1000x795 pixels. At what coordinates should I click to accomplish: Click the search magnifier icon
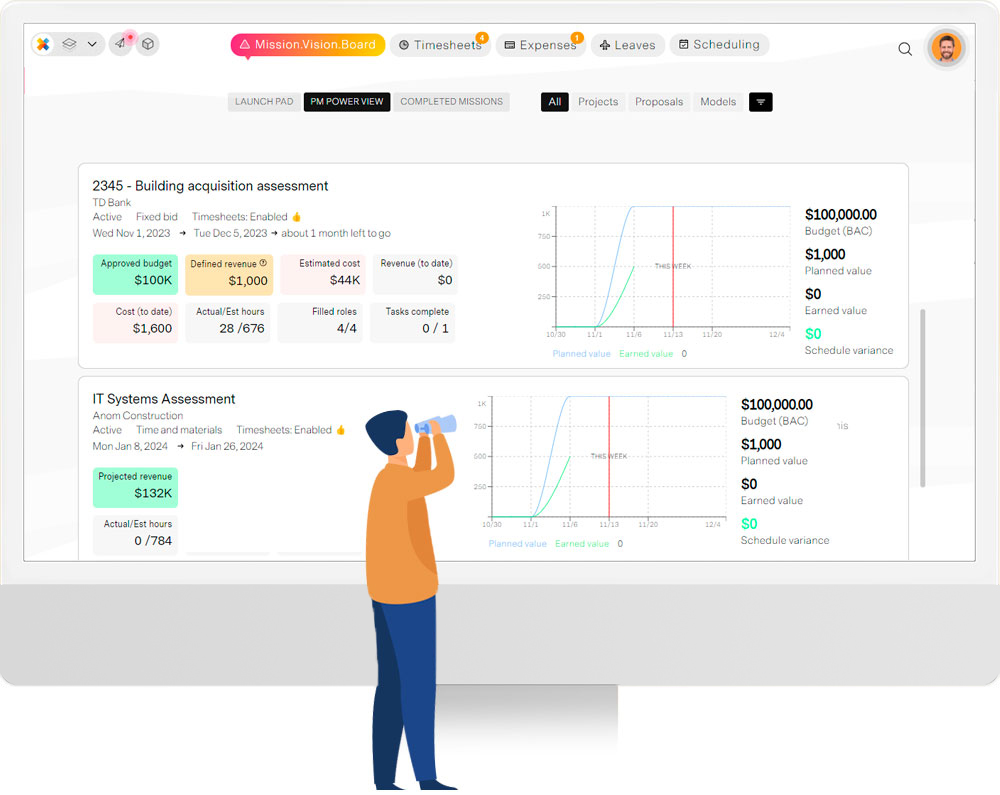(x=905, y=48)
